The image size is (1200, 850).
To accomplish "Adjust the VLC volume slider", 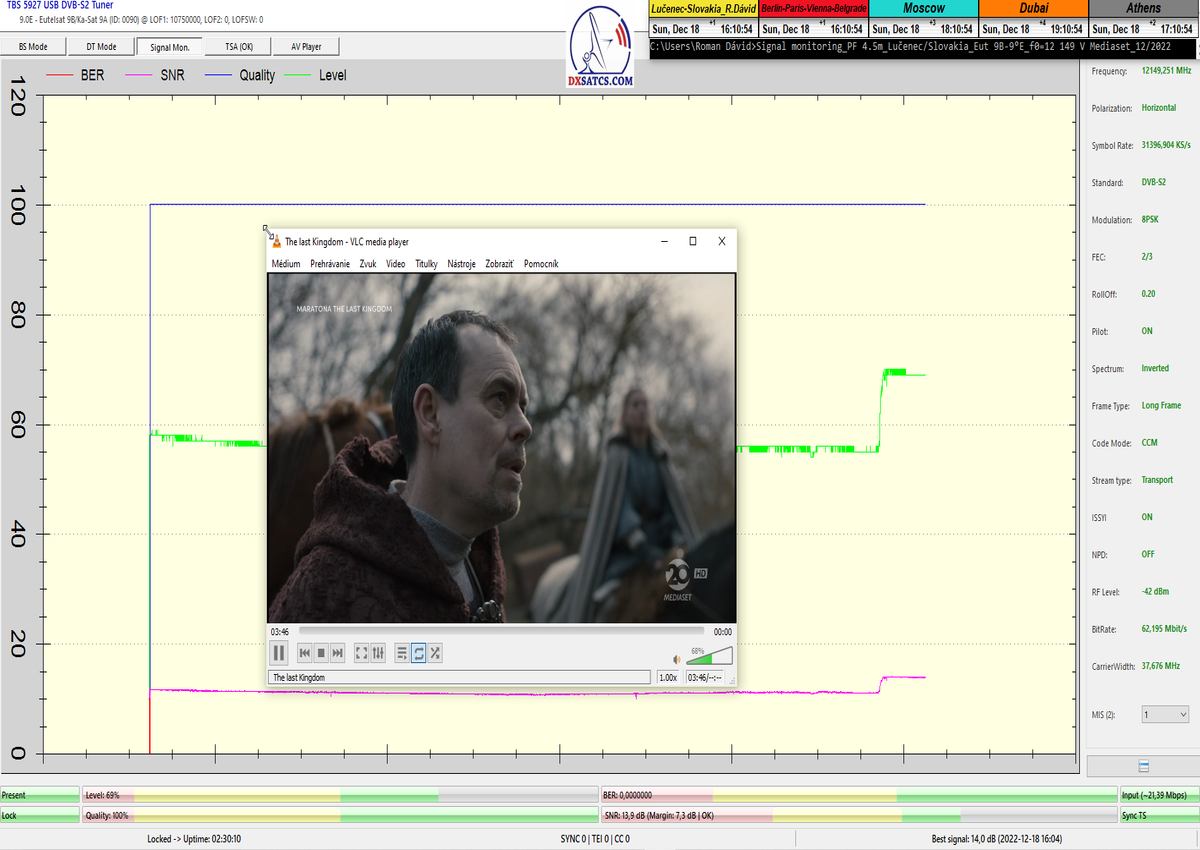I will coord(710,657).
